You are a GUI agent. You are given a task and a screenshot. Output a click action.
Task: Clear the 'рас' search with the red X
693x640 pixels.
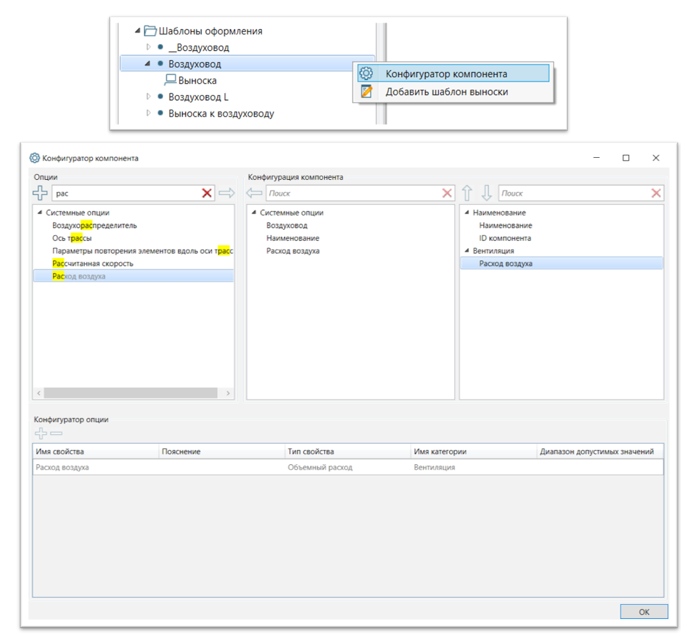pos(207,193)
